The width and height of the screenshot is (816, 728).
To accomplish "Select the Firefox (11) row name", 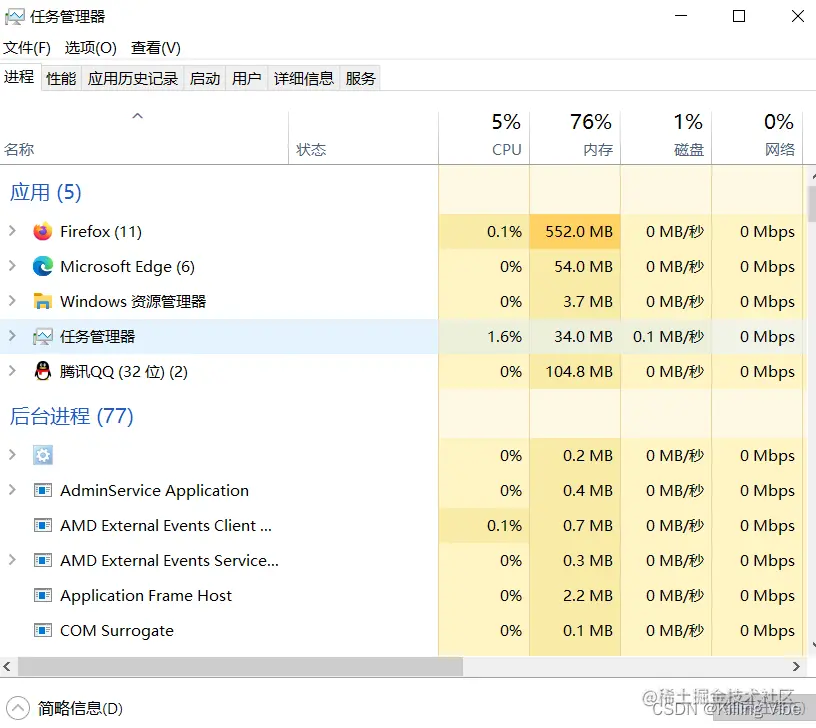I will pyautogui.click(x=101, y=232).
